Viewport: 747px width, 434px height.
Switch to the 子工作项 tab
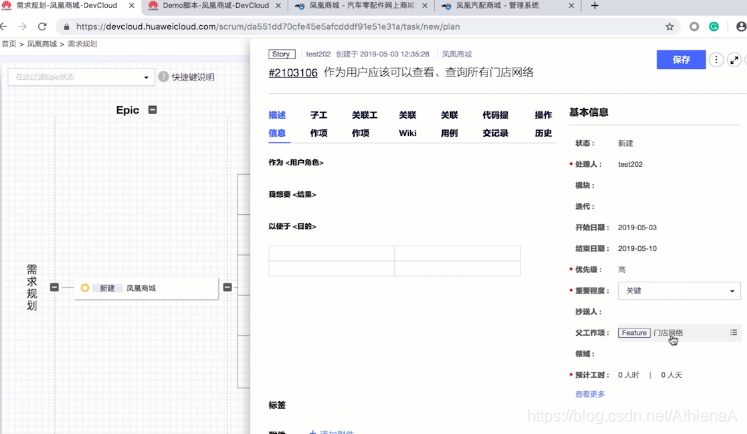click(x=319, y=124)
